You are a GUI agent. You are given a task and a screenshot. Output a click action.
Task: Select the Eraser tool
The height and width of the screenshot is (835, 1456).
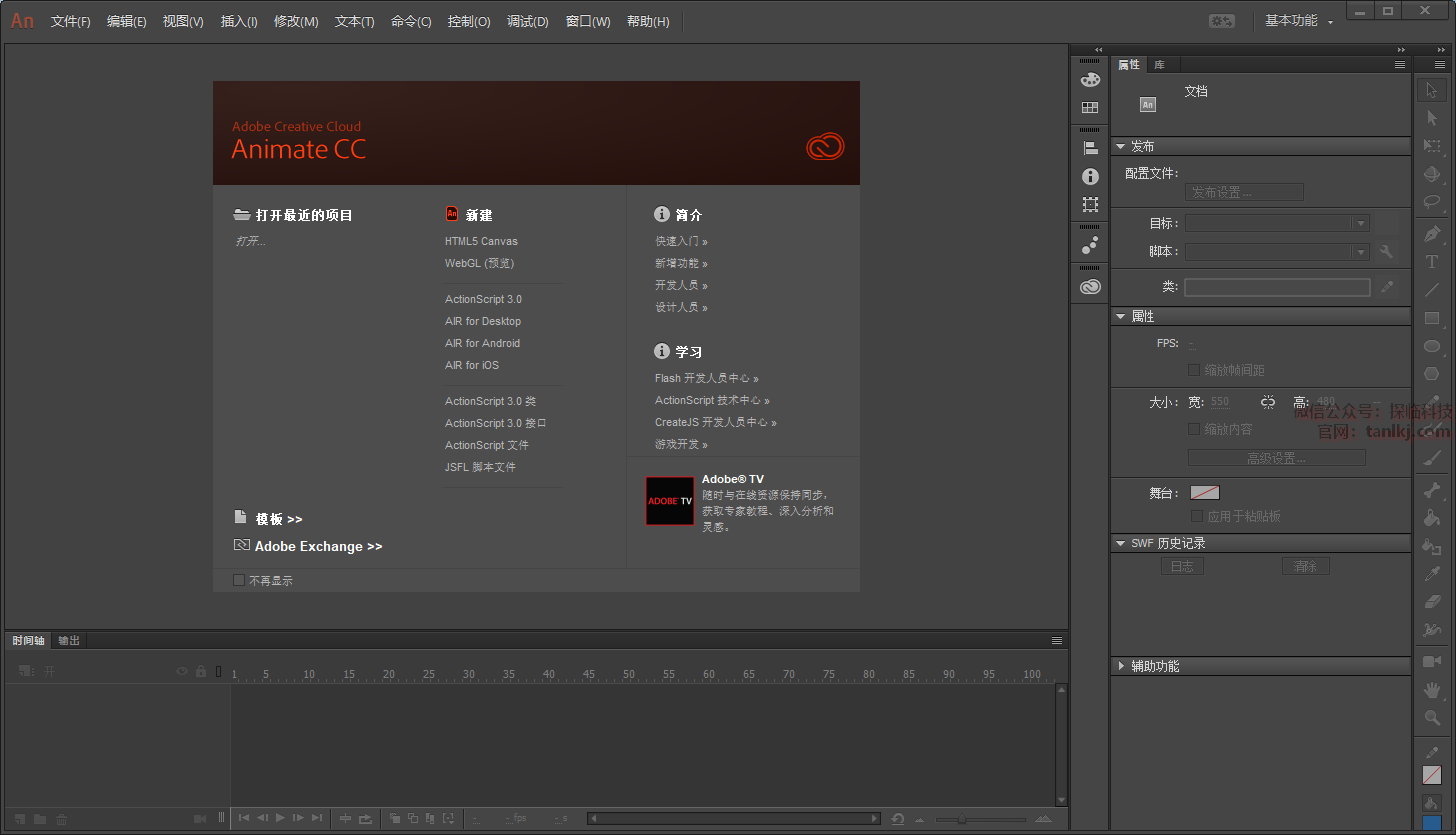1432,601
